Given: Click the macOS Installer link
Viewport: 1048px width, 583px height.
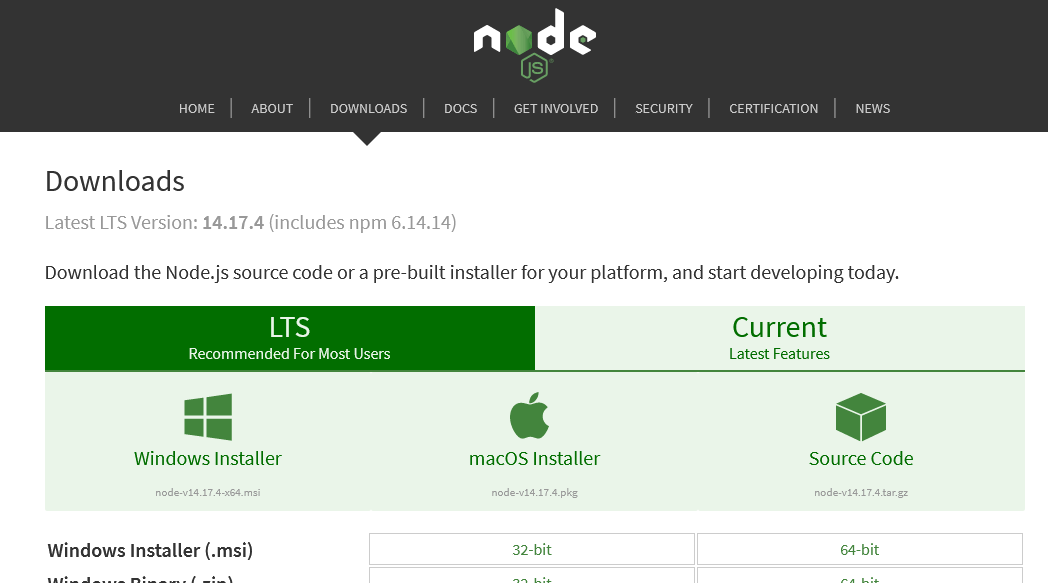Looking at the screenshot, I should 535,459.
